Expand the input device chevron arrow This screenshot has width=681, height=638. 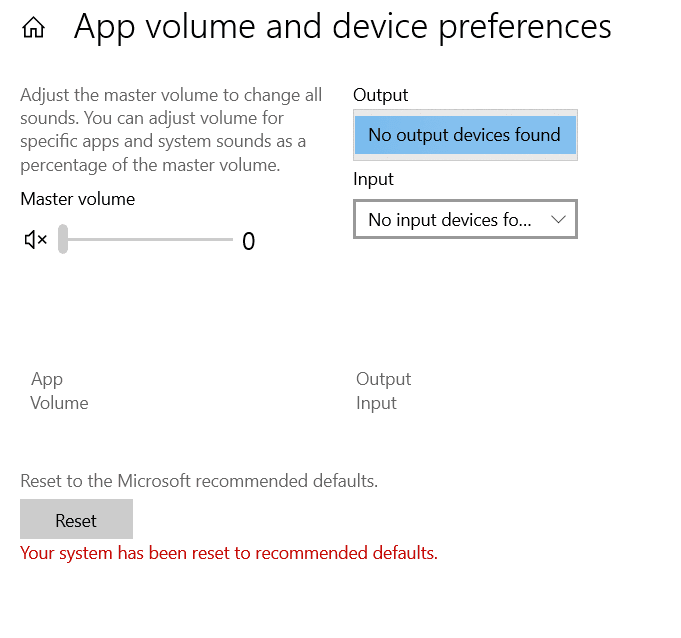tap(558, 219)
